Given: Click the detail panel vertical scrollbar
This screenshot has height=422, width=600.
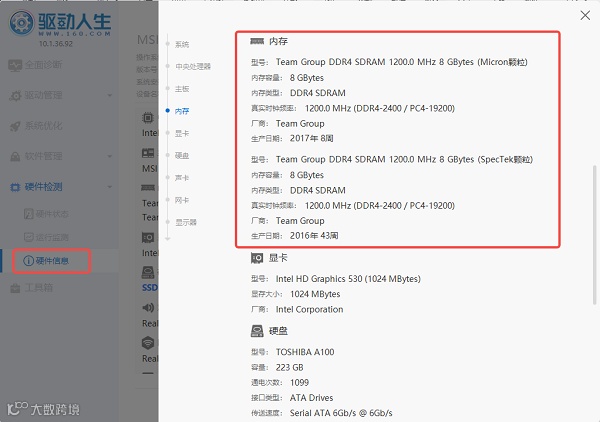Looking at the screenshot, I should pos(594,235).
